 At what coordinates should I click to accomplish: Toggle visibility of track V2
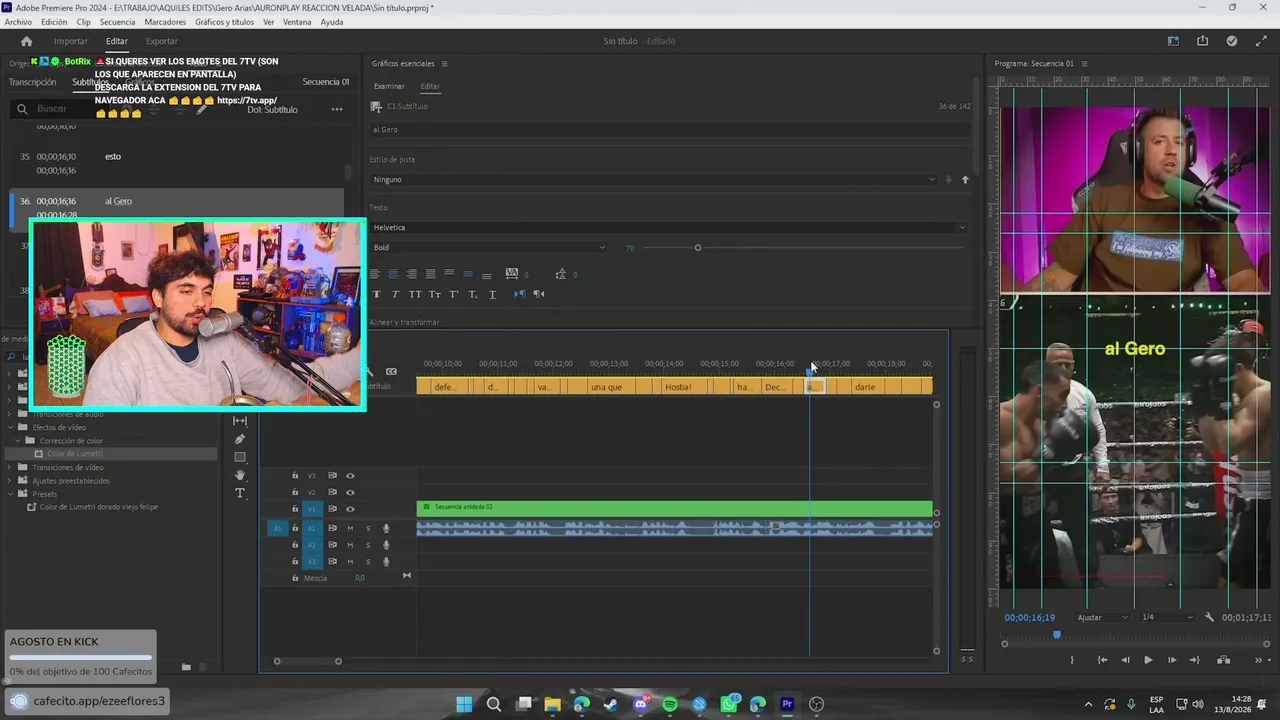[x=350, y=492]
